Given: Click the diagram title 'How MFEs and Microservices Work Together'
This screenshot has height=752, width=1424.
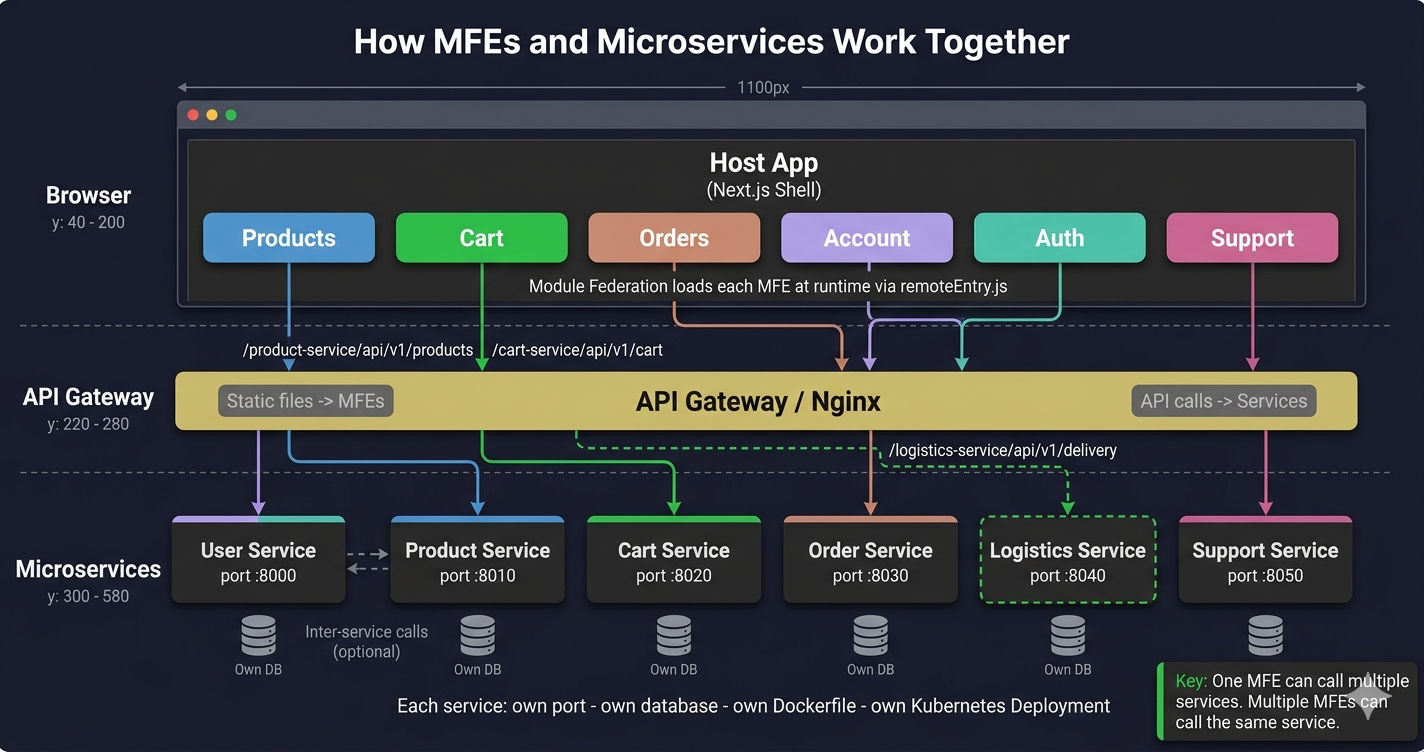Looking at the screenshot, I should click(x=711, y=42).
